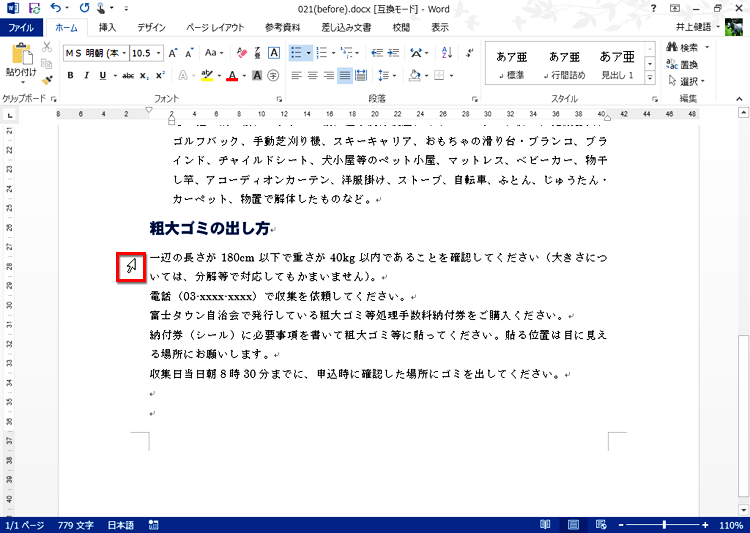Image resolution: width=750 pixels, height=533 pixels.
Task: Increase paragraph indent
Action: [393, 53]
